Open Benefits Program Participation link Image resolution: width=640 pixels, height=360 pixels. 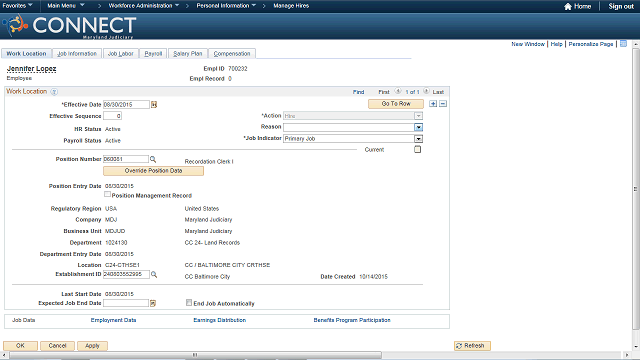(x=352, y=320)
